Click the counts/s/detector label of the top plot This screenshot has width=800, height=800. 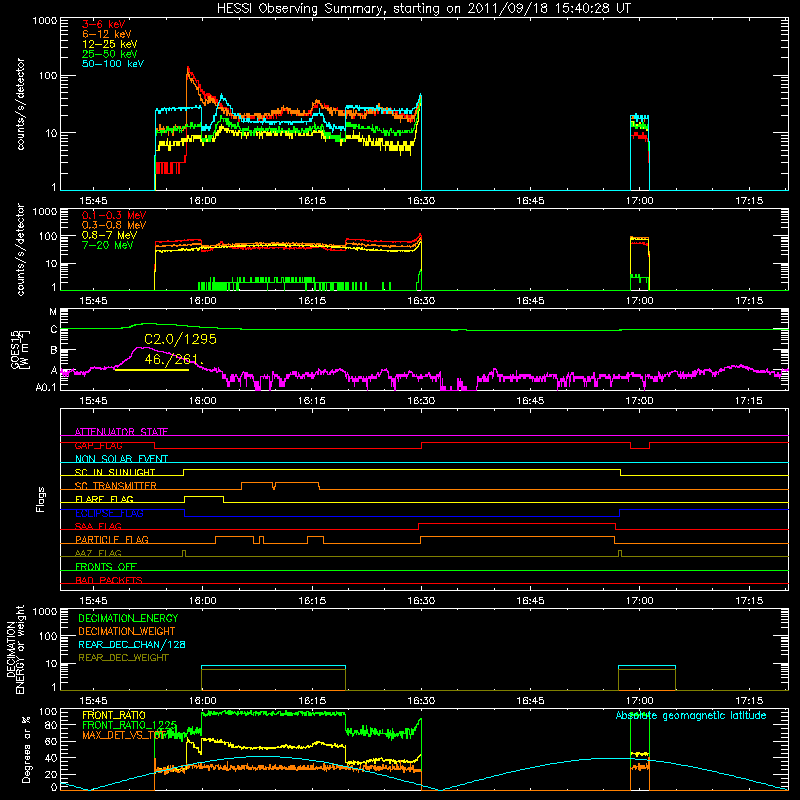point(20,104)
